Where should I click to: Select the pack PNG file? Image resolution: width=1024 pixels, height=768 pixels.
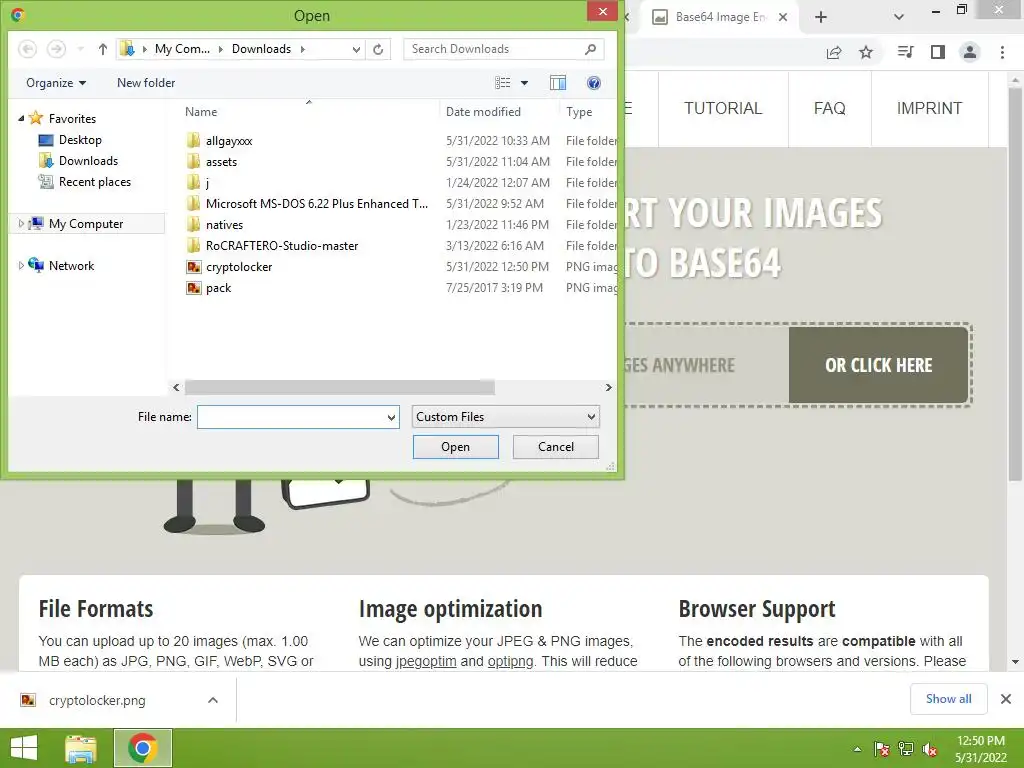219,287
